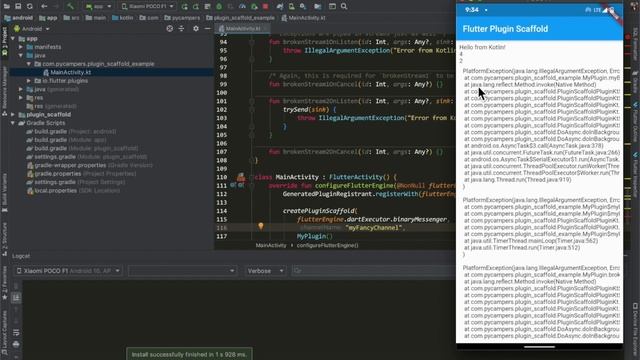Start debugging with the green bug icon
640x360 pixels.
pyautogui.click(x=219, y=6)
